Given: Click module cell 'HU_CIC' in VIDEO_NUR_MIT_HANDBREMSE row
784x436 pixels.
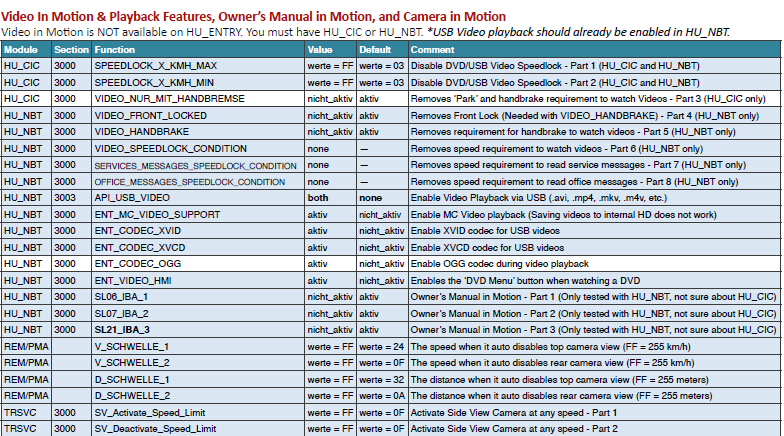Looking at the screenshot, I should pos(22,99).
